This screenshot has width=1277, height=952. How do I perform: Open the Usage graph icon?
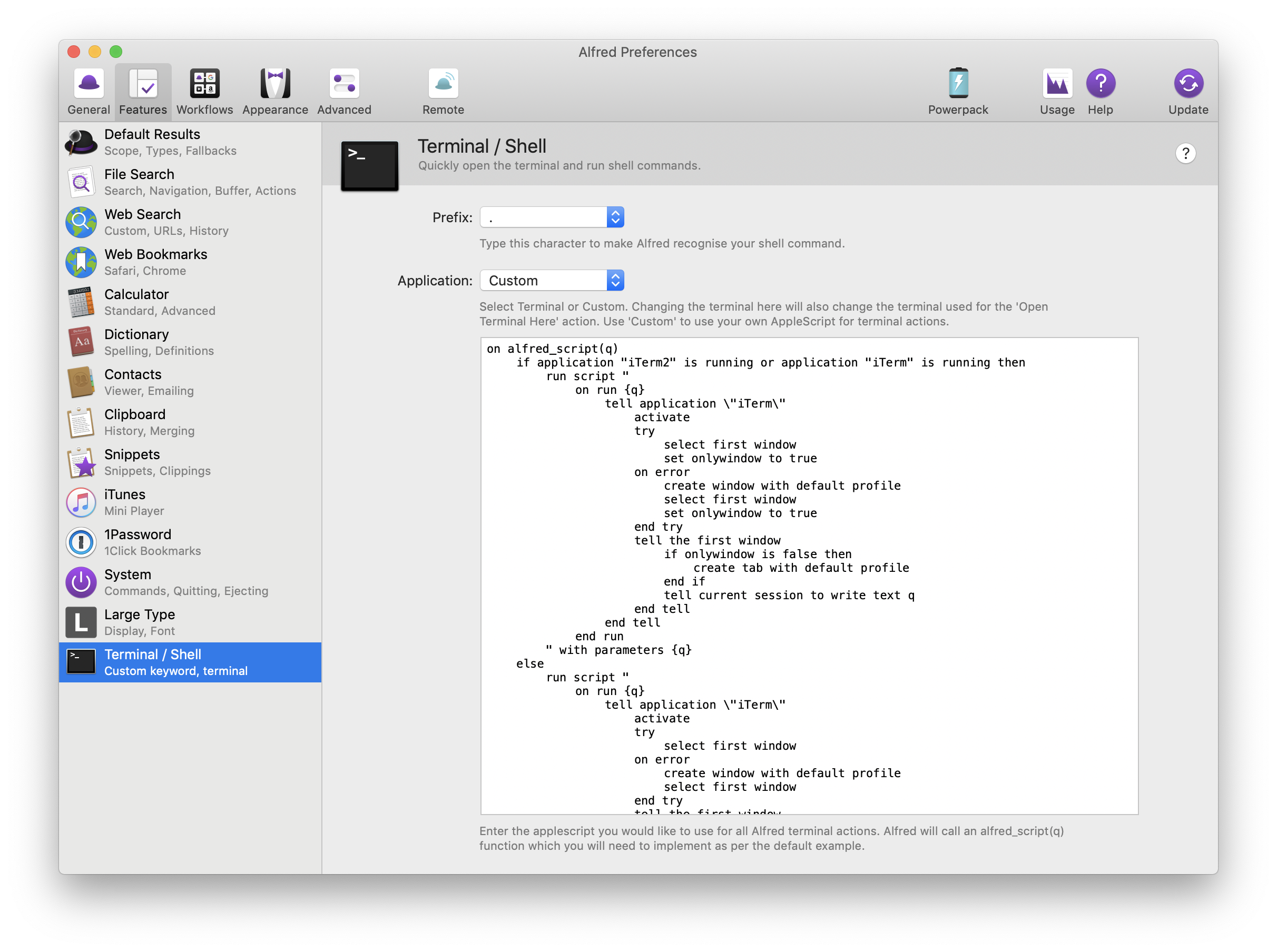point(1057,84)
